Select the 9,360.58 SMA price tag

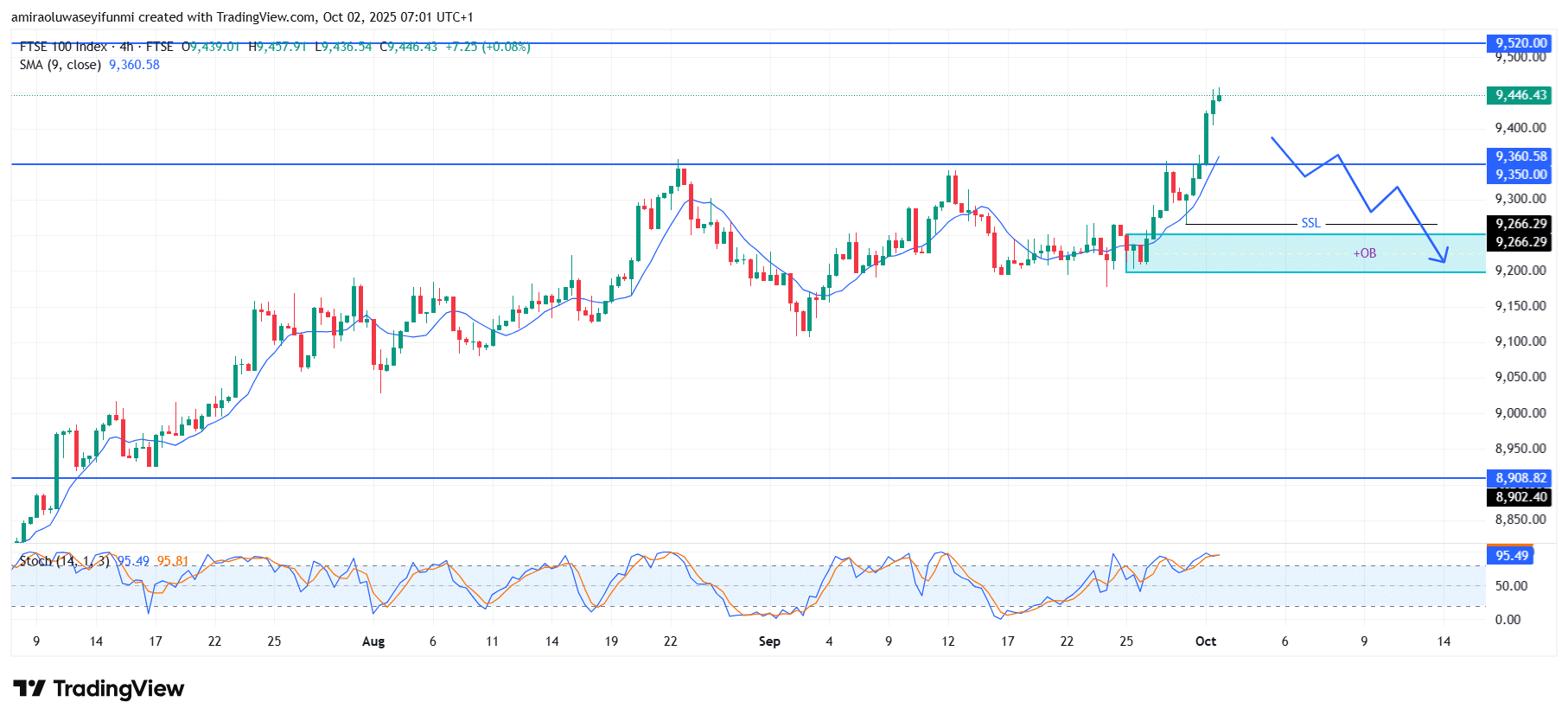(x=1520, y=156)
